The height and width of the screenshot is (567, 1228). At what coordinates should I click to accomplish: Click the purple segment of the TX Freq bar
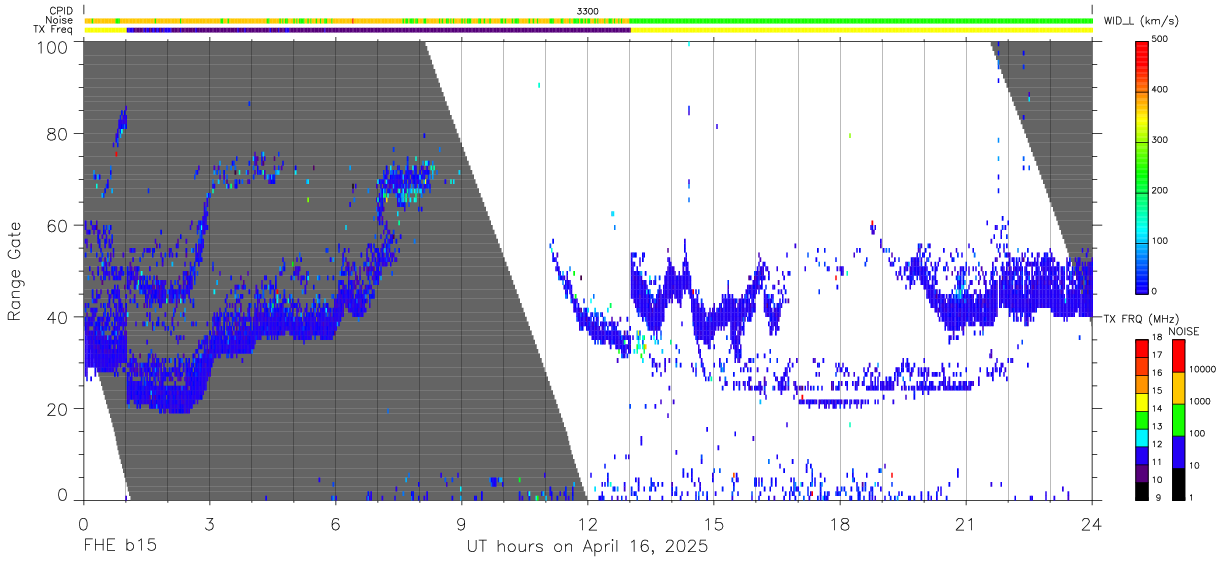[x=378, y=30]
